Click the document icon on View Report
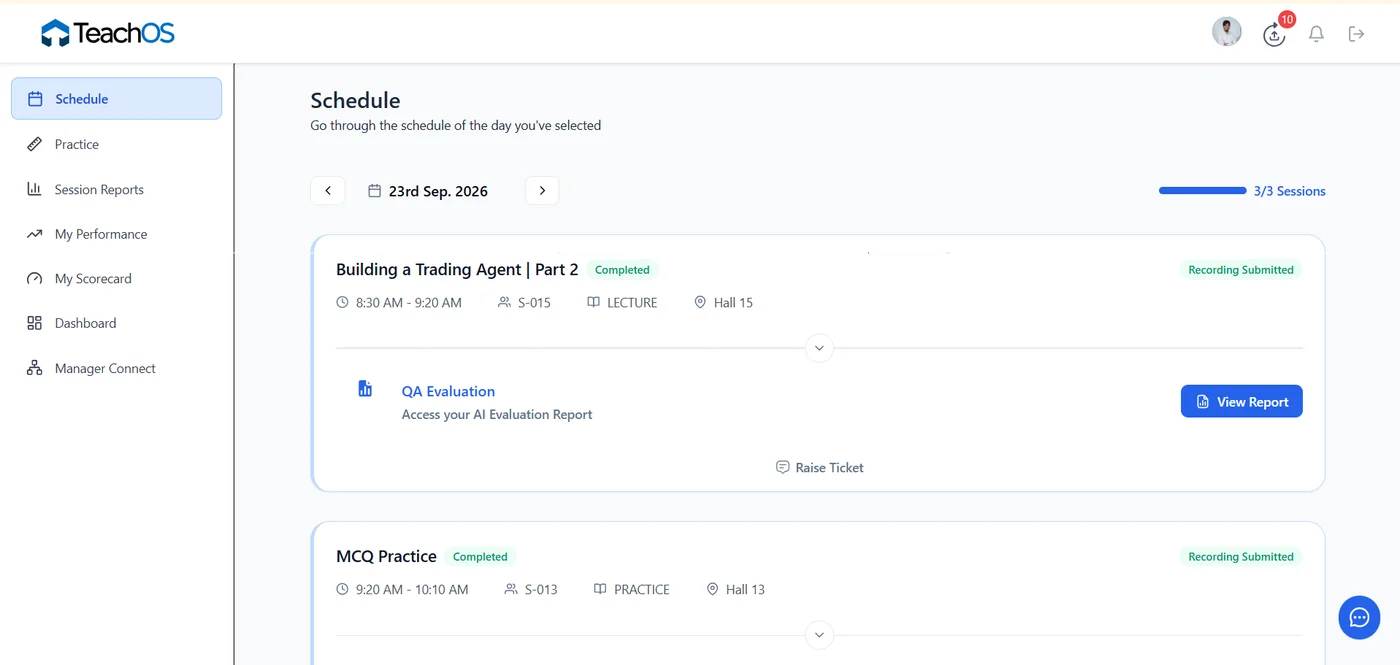 click(1203, 402)
